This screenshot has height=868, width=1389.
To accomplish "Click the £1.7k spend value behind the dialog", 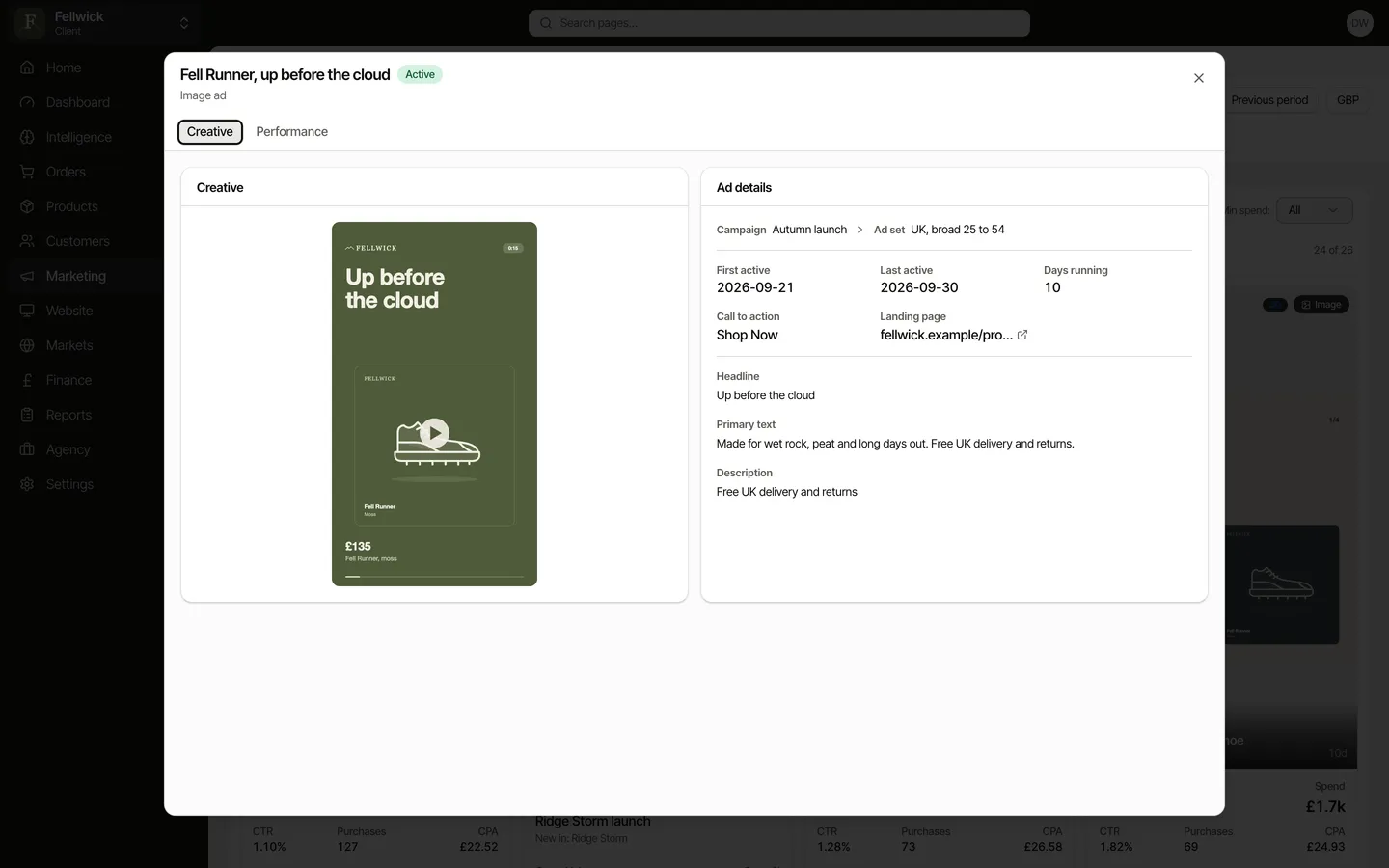I will coord(1325,806).
